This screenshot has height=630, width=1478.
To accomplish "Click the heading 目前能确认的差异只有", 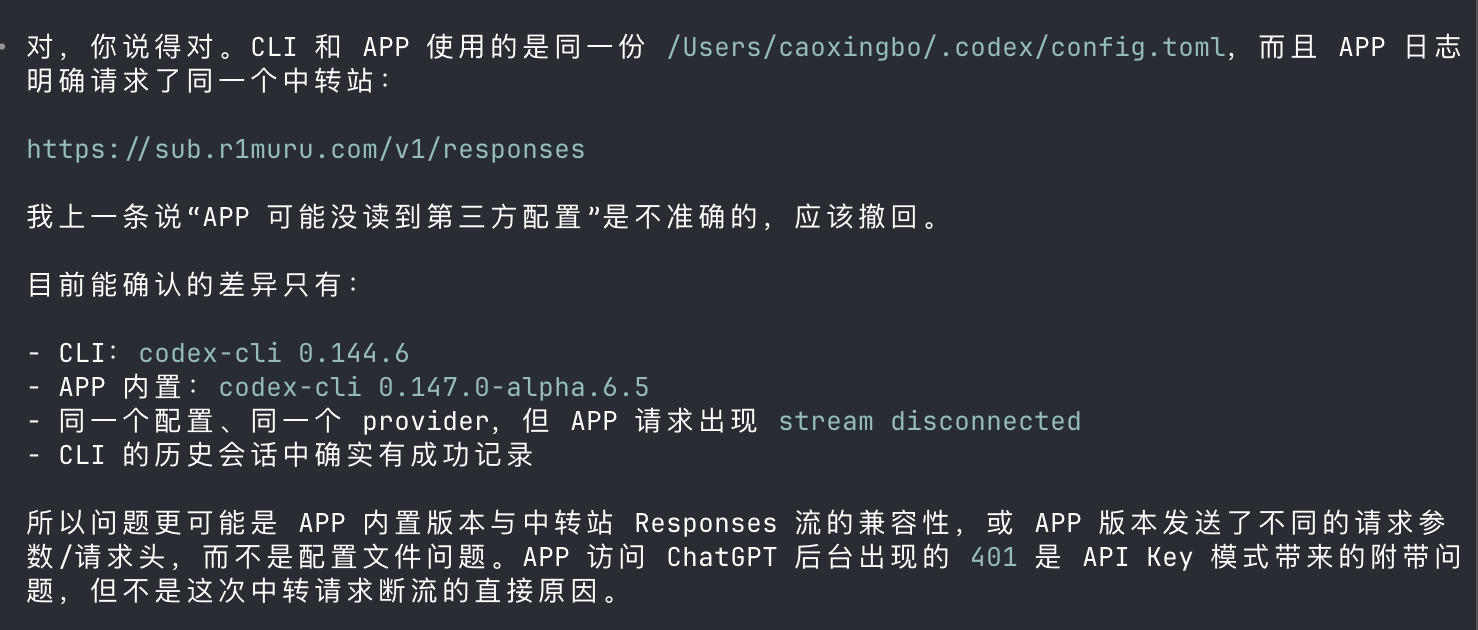I will (192, 285).
